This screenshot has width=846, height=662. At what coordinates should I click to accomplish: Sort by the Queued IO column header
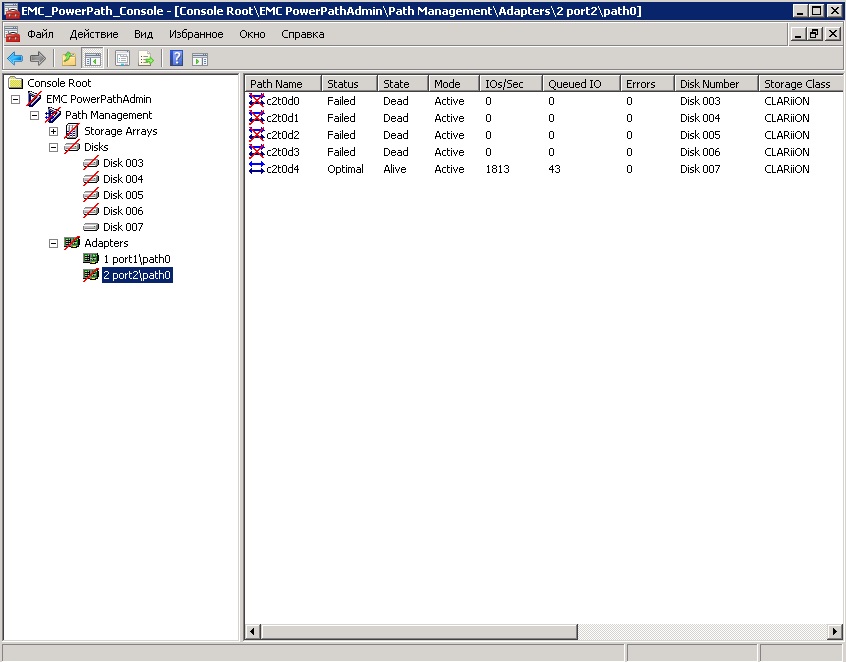[x=581, y=84]
